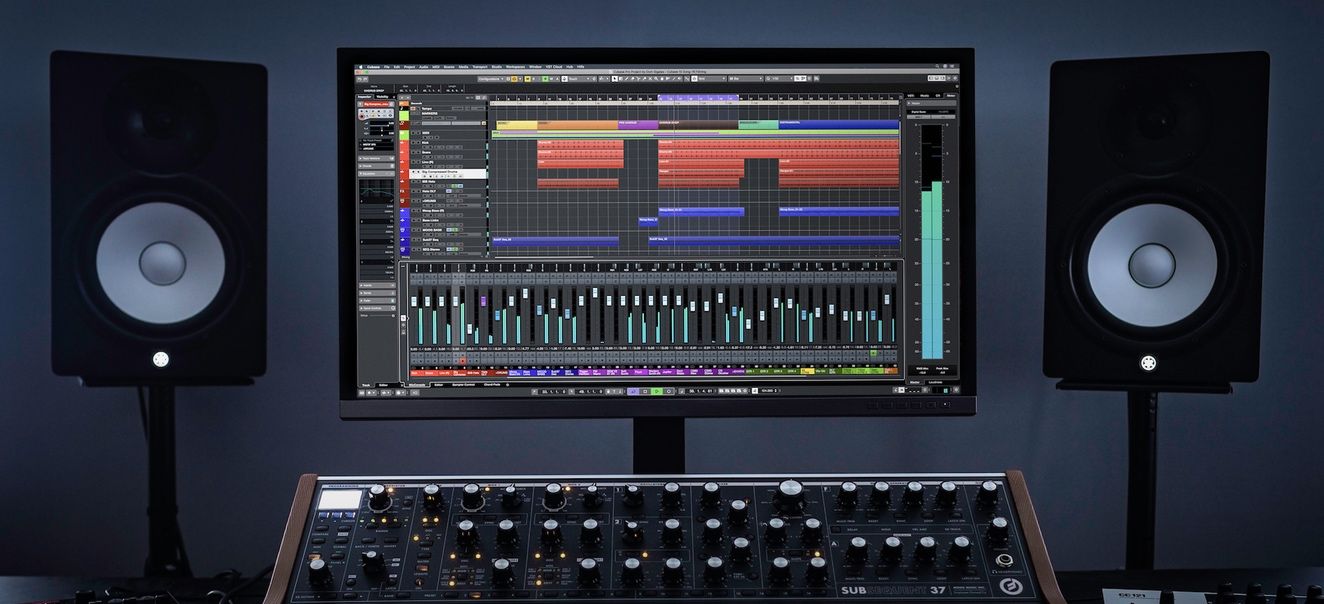Click the Record button in the transport bar
Image resolution: width=1324 pixels, height=604 pixels.
tap(669, 391)
